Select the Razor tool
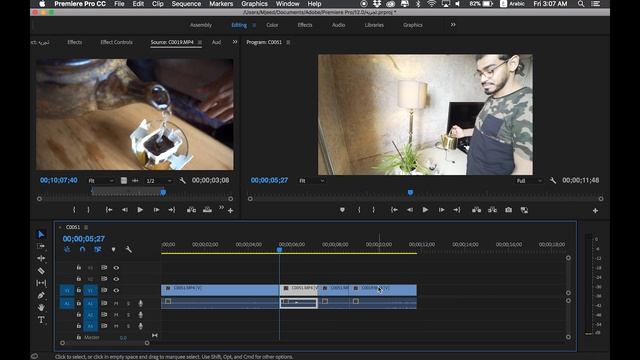Image resolution: width=640 pixels, height=360 pixels. pos(41,271)
